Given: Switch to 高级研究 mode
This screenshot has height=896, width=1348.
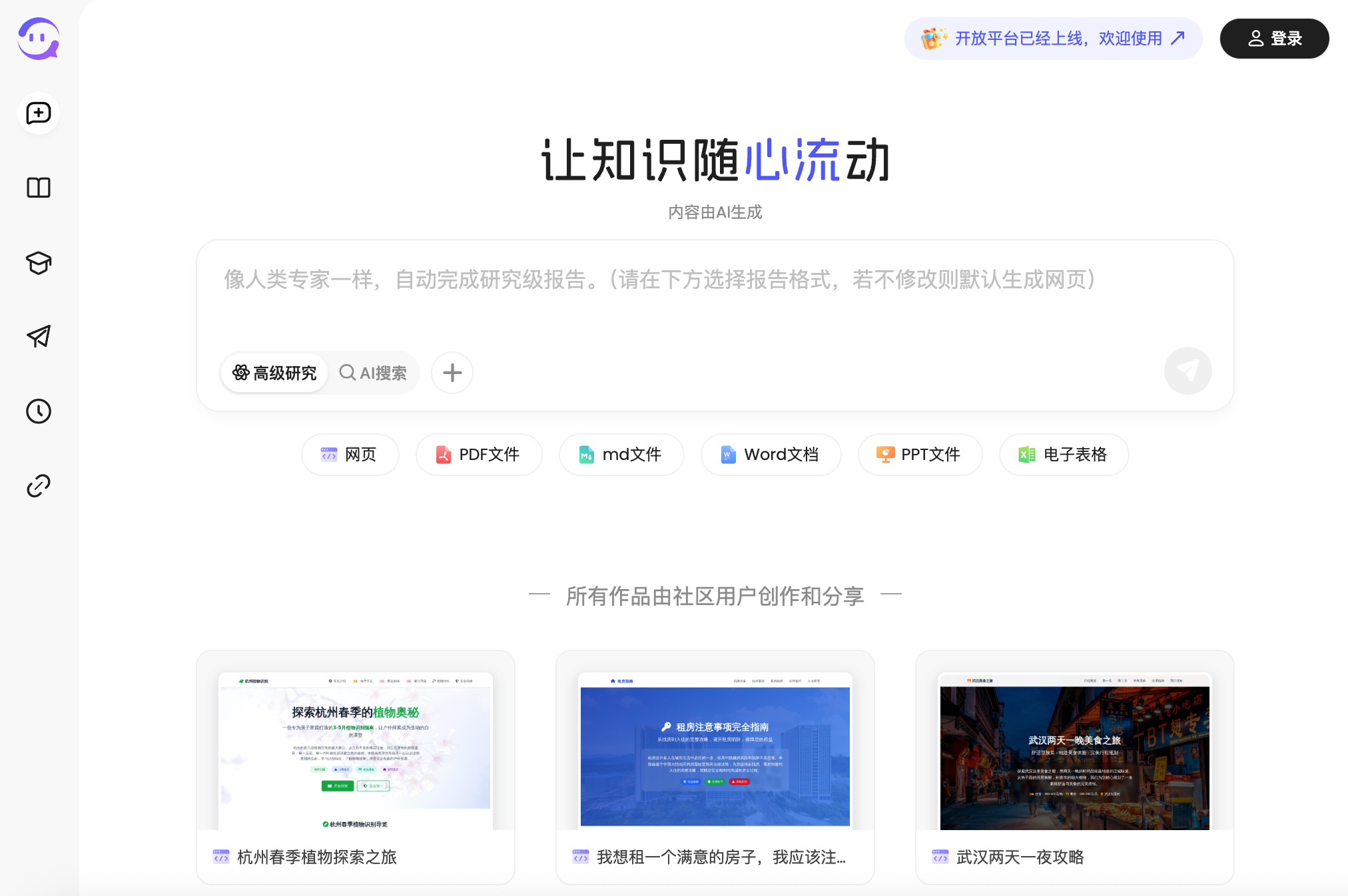Looking at the screenshot, I should click(274, 373).
